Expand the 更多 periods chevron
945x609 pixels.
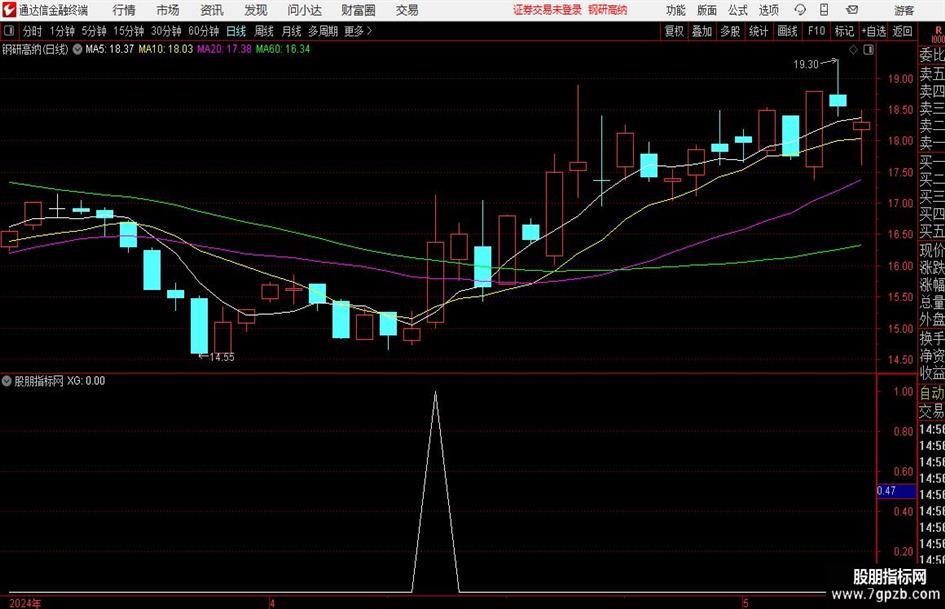coord(369,31)
